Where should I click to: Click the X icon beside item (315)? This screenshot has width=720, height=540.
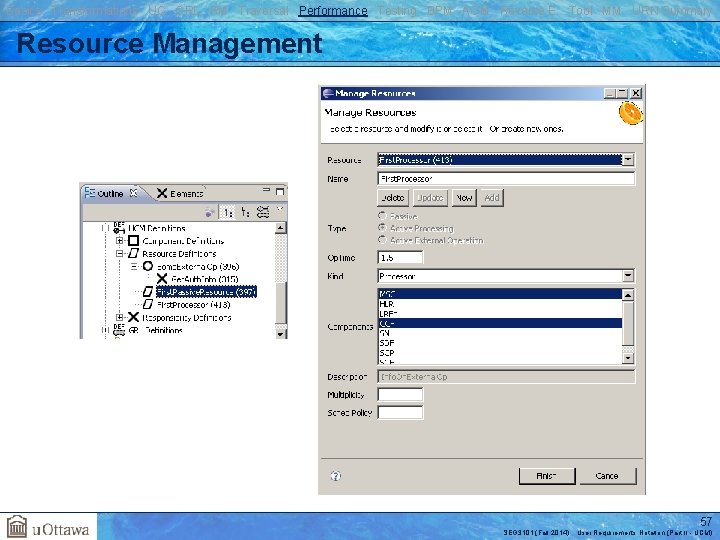click(162, 279)
